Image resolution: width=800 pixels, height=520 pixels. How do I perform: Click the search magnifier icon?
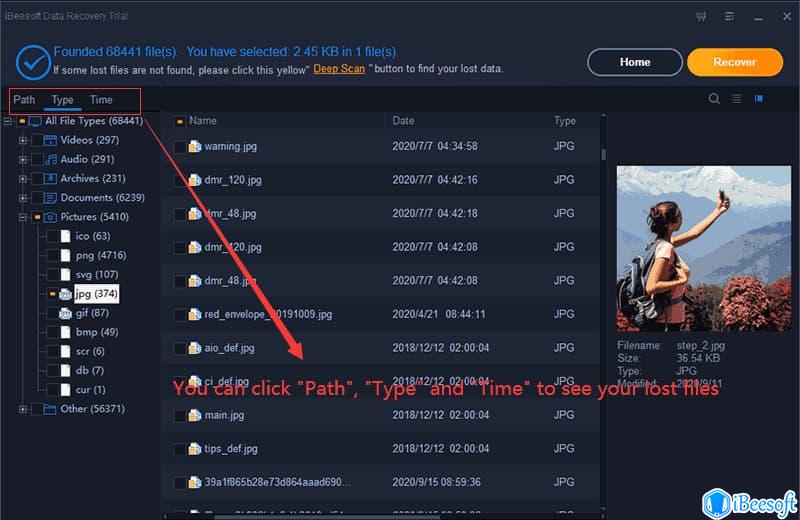click(714, 98)
